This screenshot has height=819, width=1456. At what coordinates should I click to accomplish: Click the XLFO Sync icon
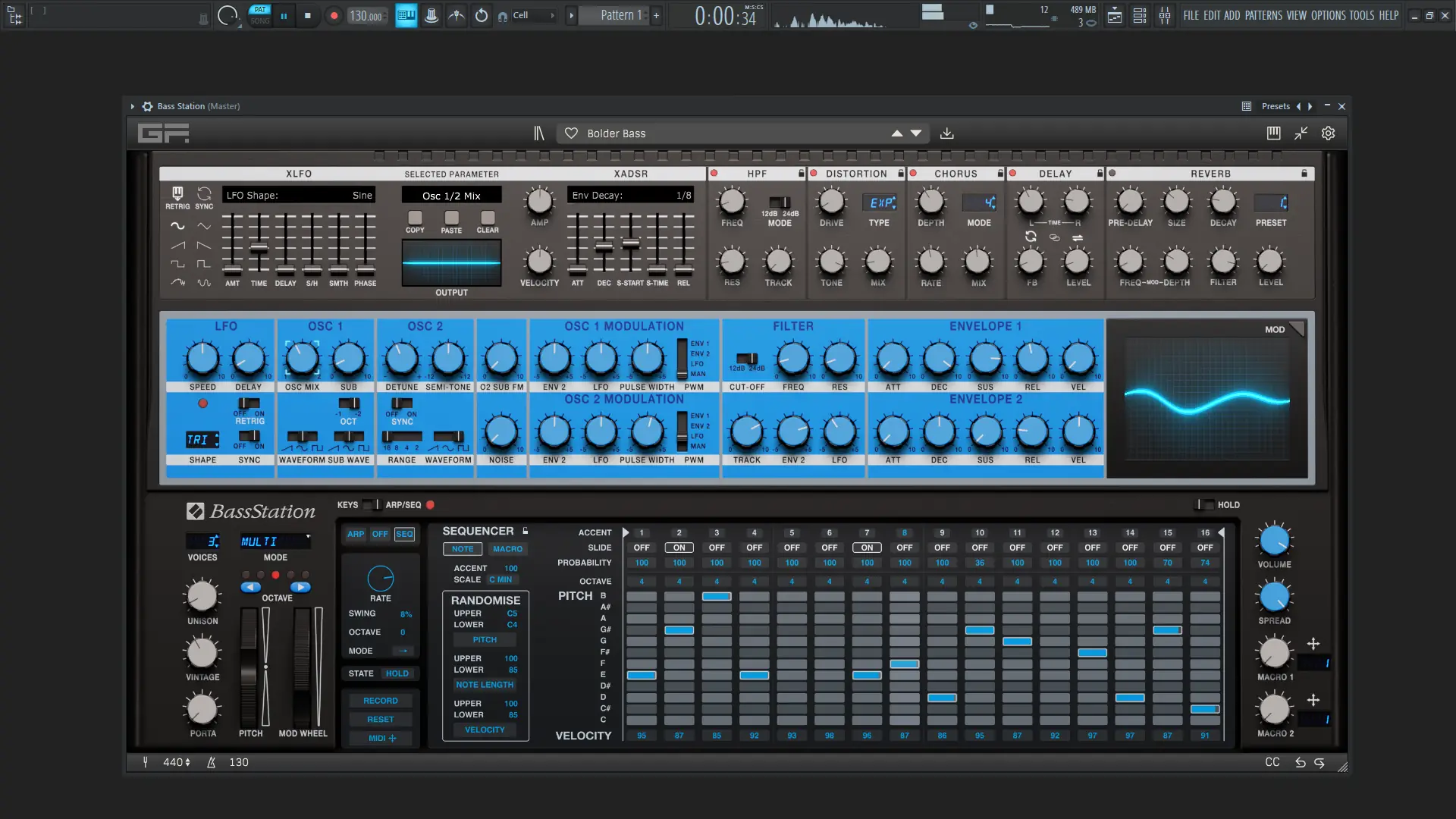tap(204, 194)
